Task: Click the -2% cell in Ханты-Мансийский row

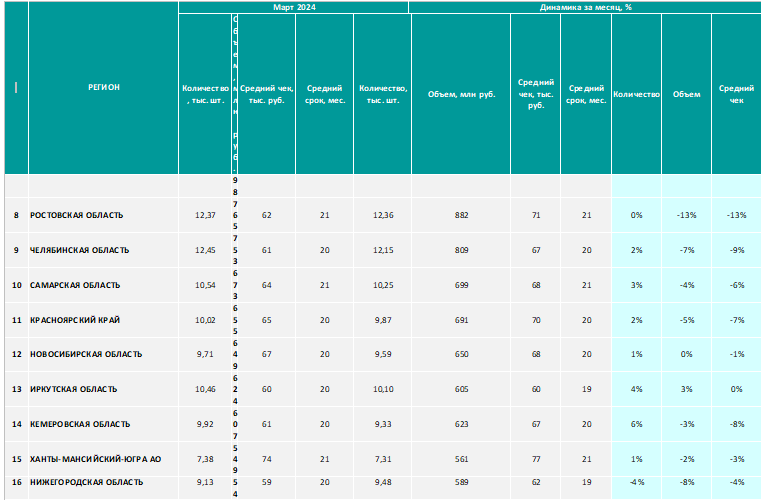Action: [x=686, y=459]
